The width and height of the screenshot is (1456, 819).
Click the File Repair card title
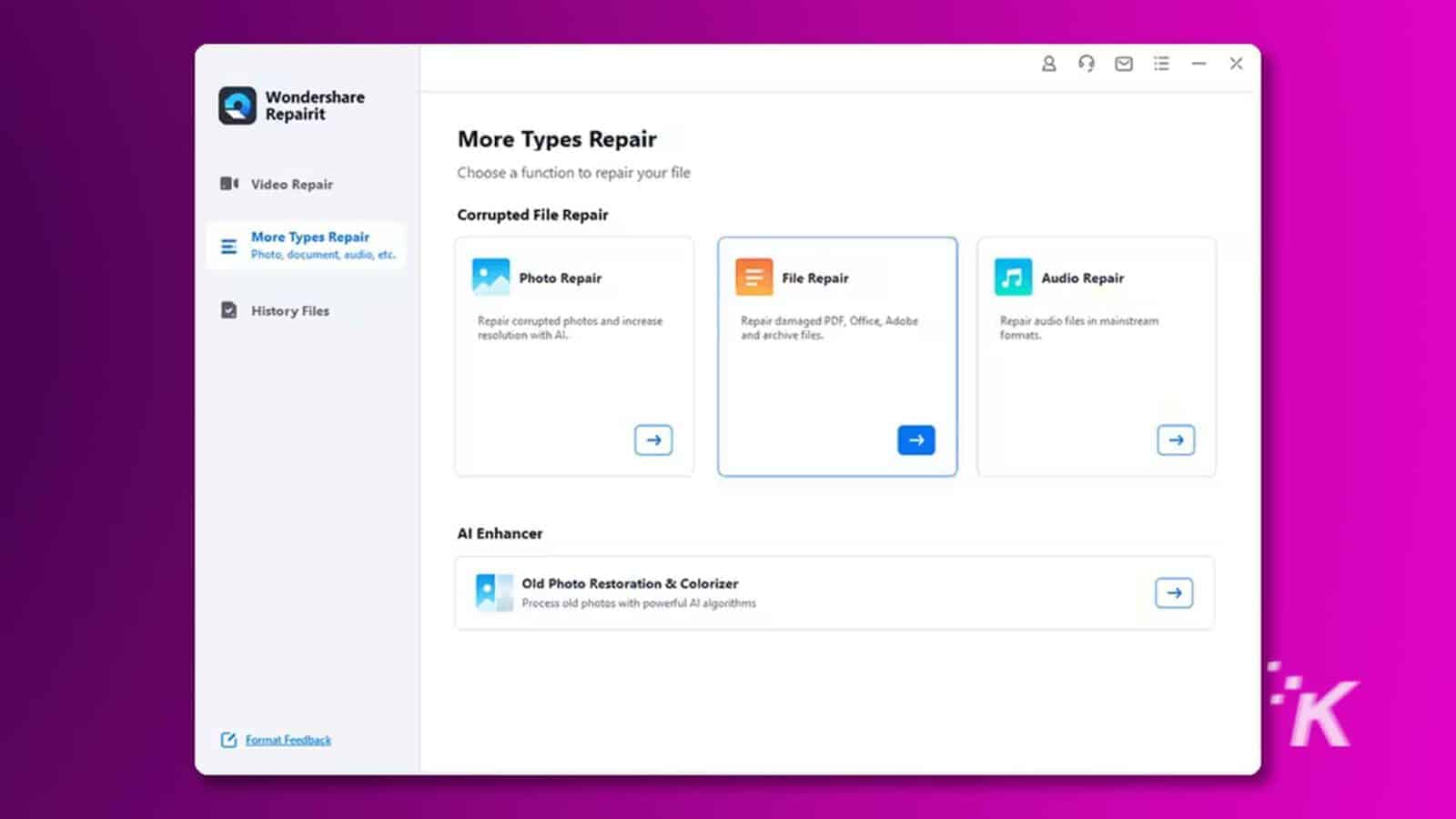pyautogui.click(x=815, y=278)
